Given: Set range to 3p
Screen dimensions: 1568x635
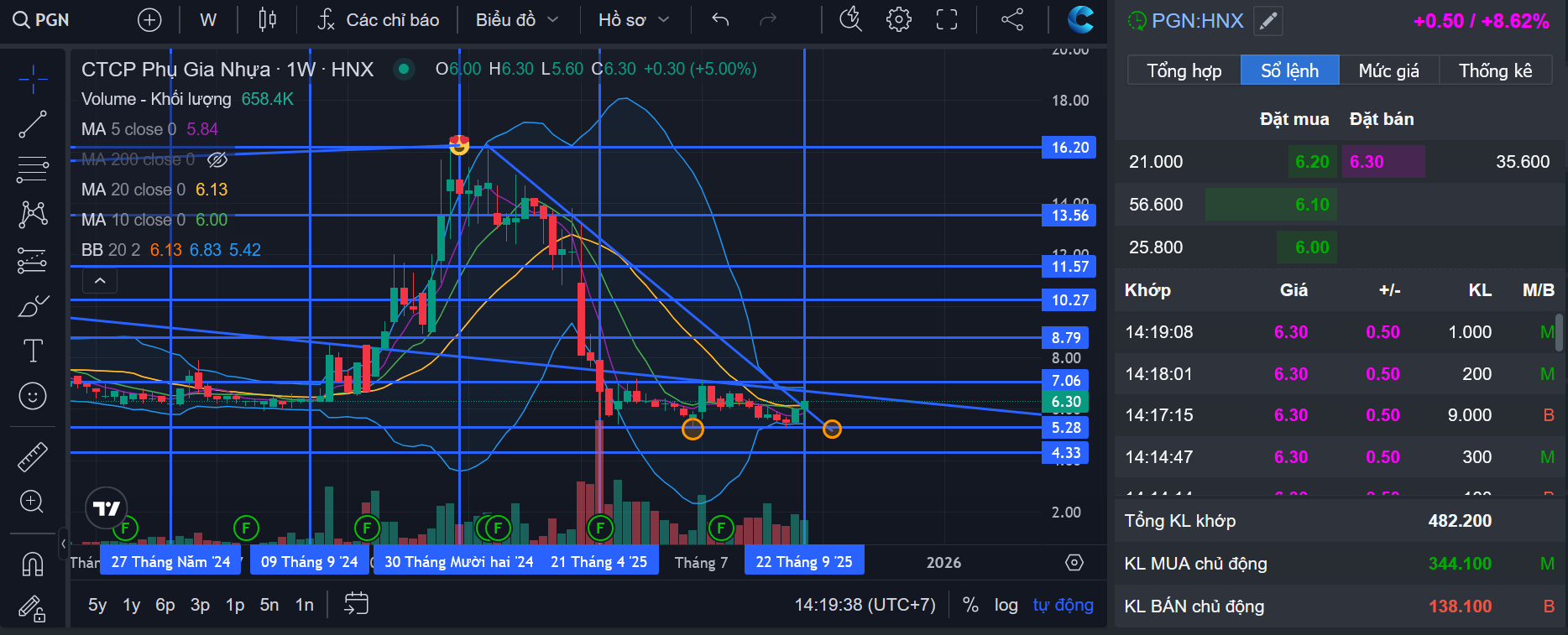Looking at the screenshot, I should click(200, 605).
